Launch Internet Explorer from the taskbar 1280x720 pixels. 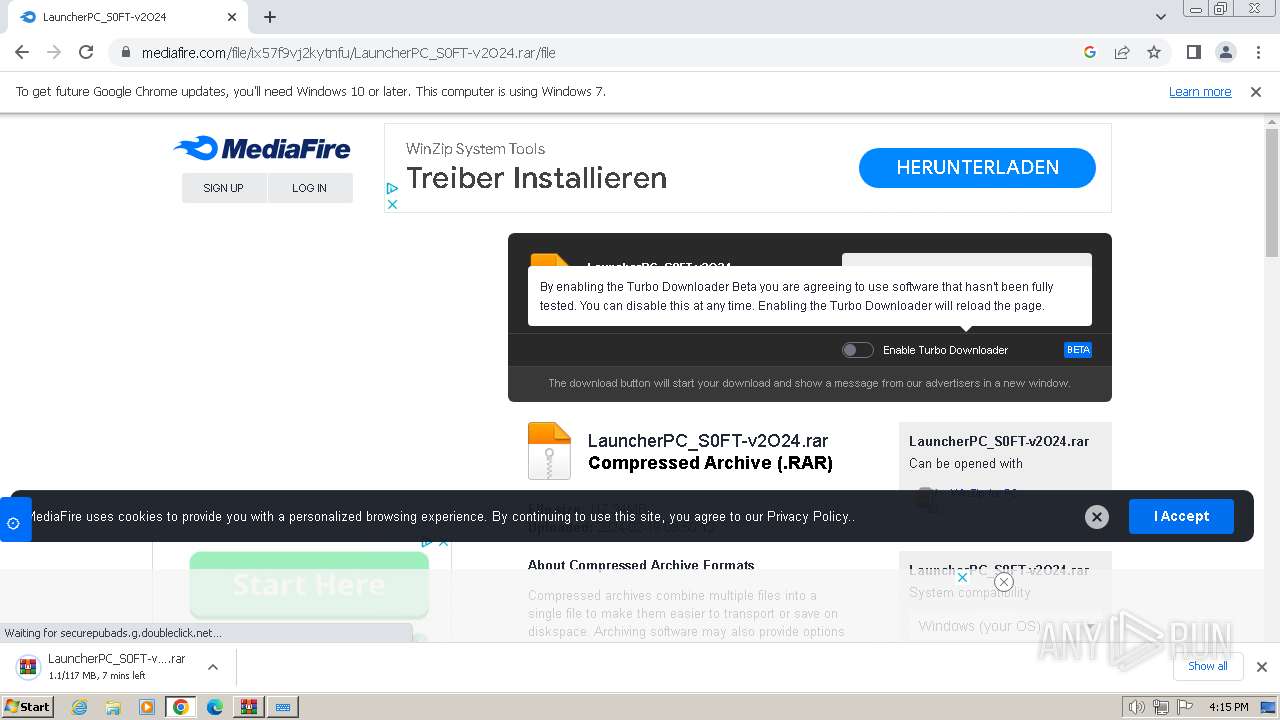point(79,707)
